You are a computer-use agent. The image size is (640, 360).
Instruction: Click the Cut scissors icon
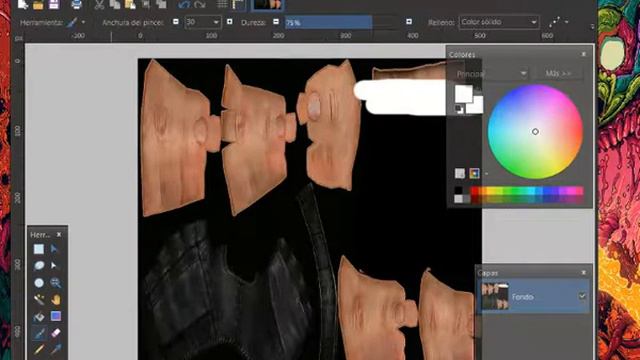tap(99, 4)
